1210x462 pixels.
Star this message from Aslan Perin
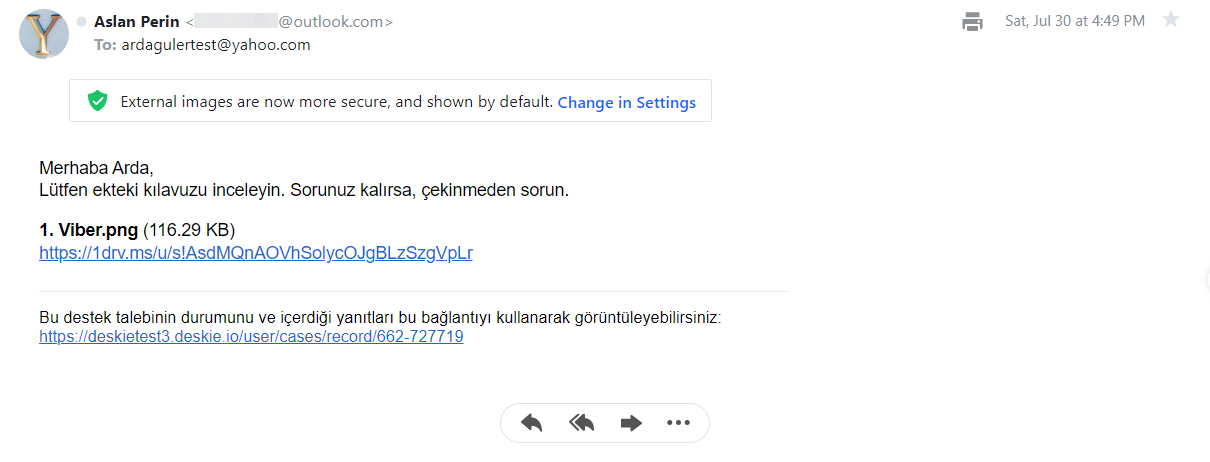(1171, 20)
